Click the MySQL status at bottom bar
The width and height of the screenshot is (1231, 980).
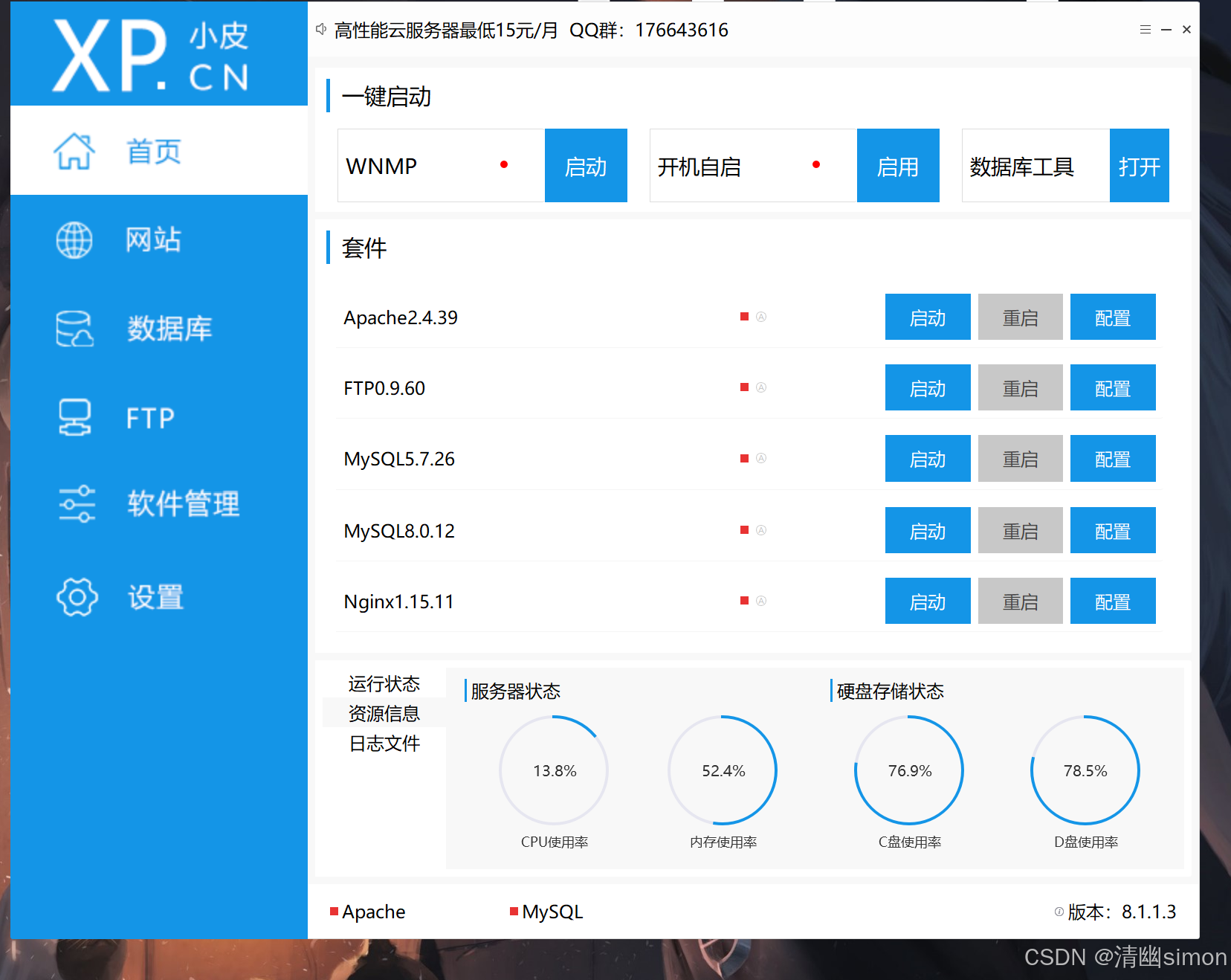(546, 912)
